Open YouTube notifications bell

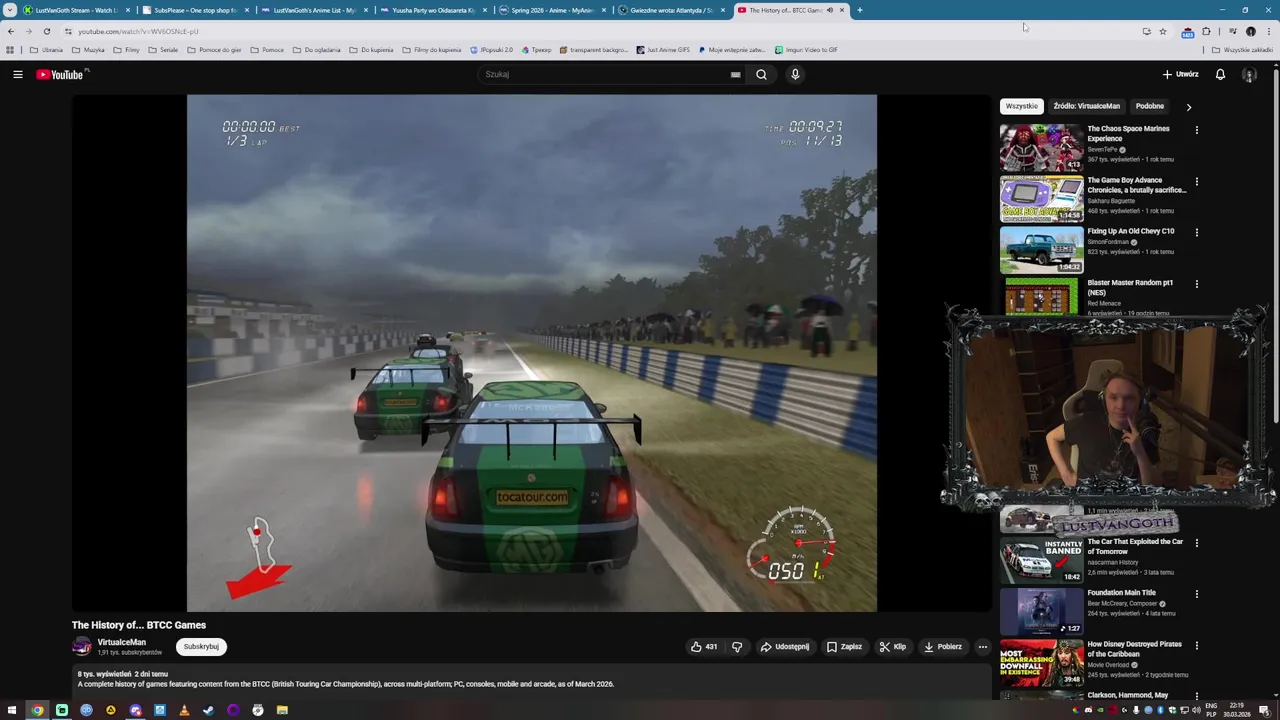(1220, 74)
